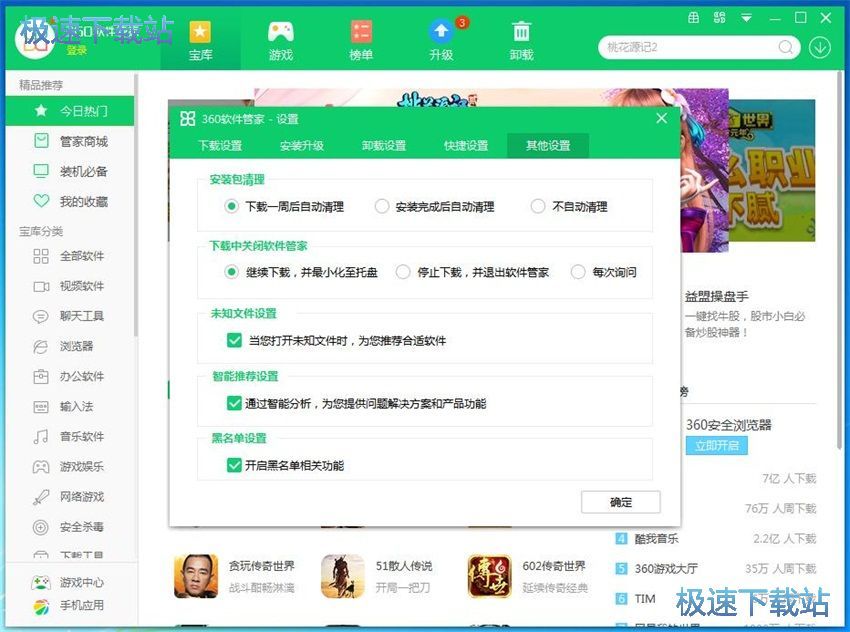850x632 pixels.
Task: Open the 宝库 star icon tab
Action: (200, 41)
